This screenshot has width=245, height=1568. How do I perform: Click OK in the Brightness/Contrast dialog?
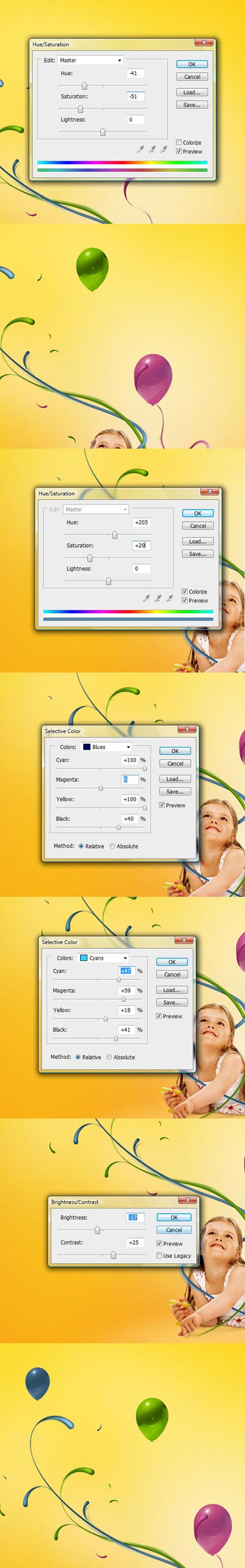pyautogui.click(x=174, y=1218)
